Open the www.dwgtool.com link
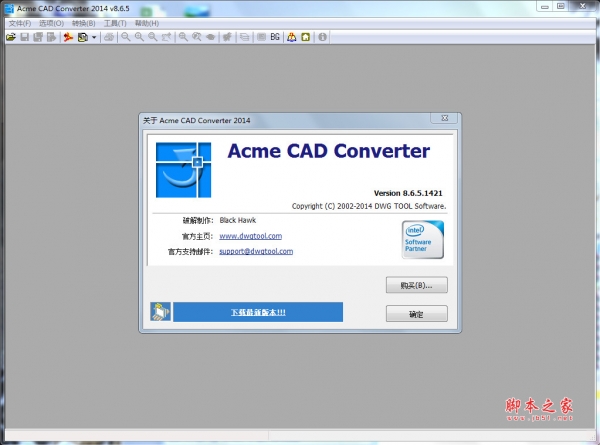 pos(251,236)
